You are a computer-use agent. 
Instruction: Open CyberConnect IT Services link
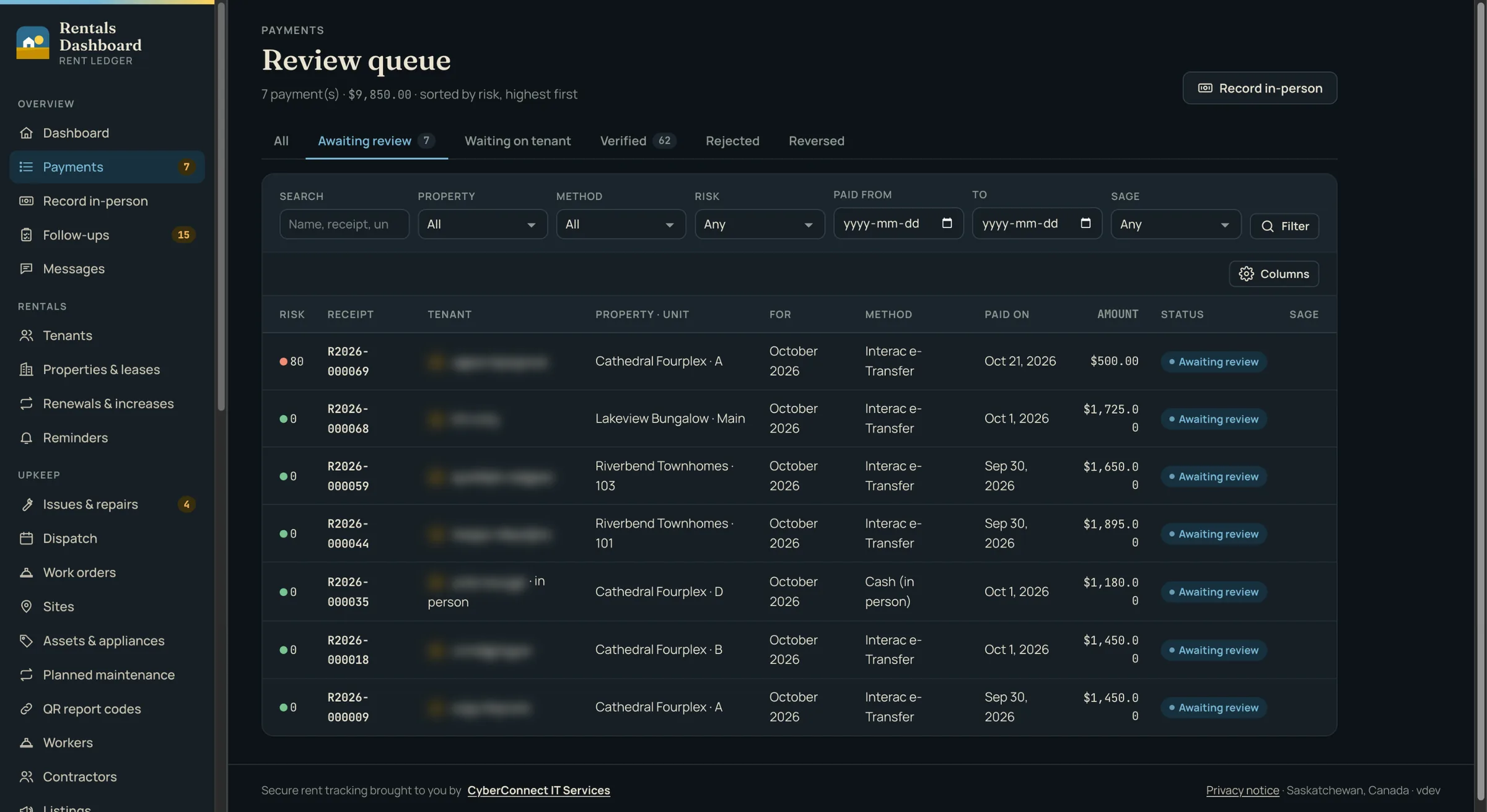[x=538, y=790]
